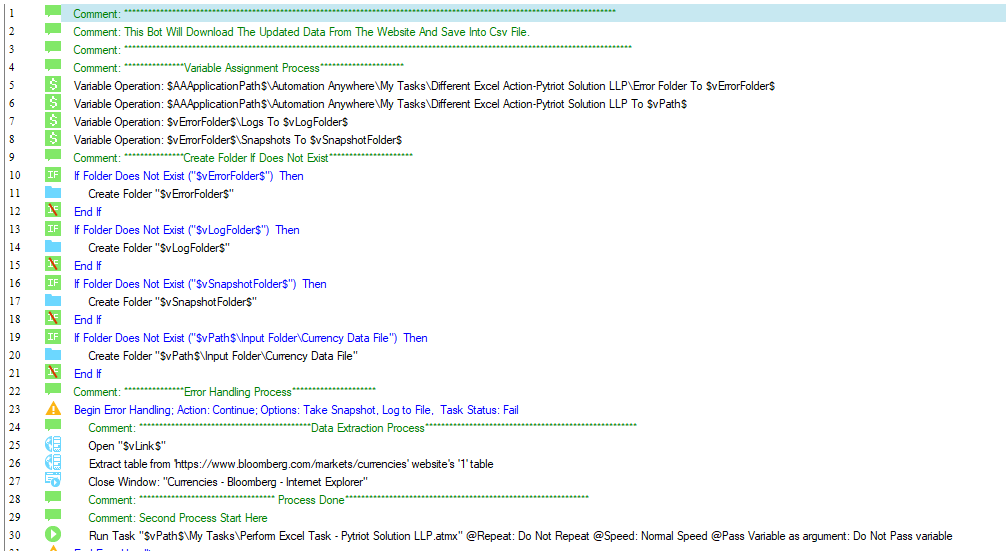Image resolution: width=1006 pixels, height=551 pixels.
Task: Click the web icon for Extract table command
Action: pyautogui.click(x=53, y=462)
